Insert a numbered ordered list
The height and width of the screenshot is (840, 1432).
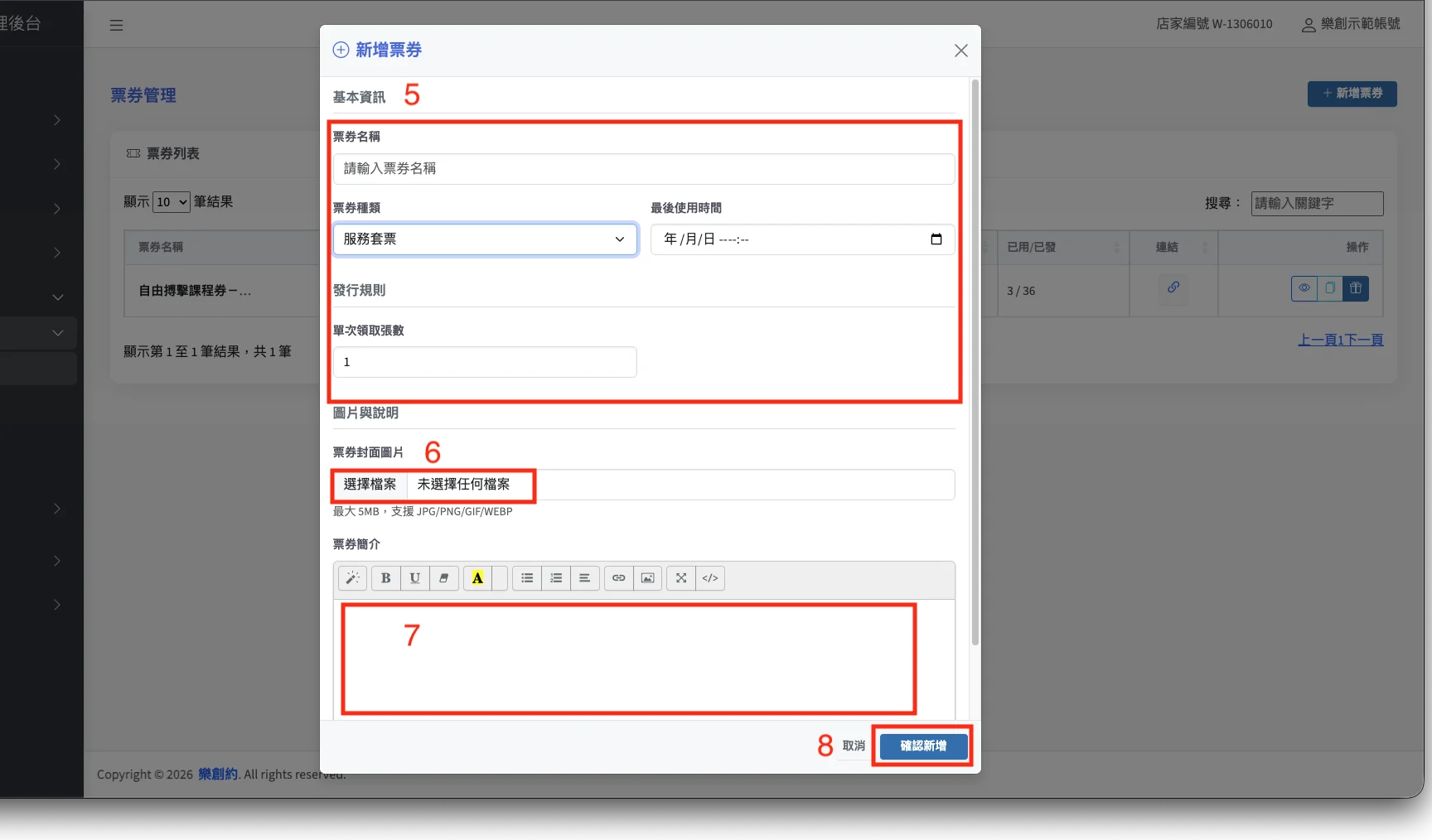coord(556,578)
